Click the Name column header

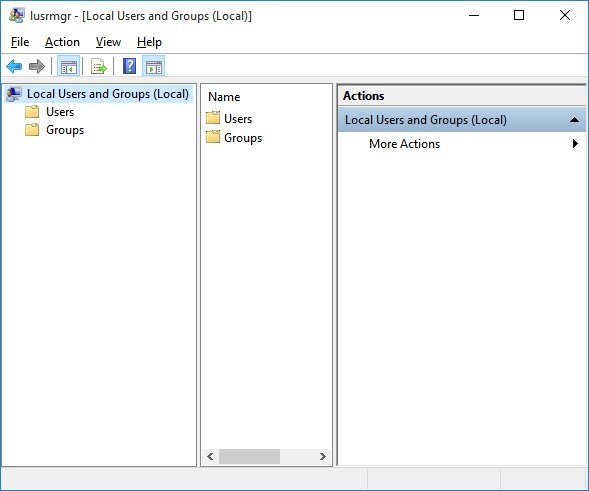click(x=224, y=97)
